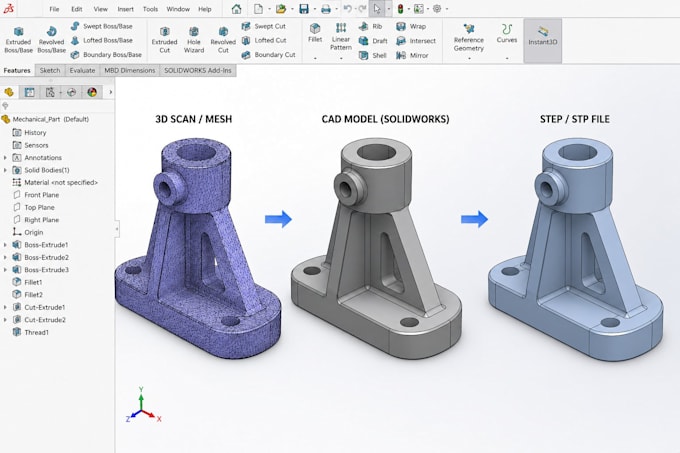Image resolution: width=680 pixels, height=453 pixels.
Task: Open the Curves tool
Action: (x=507, y=33)
